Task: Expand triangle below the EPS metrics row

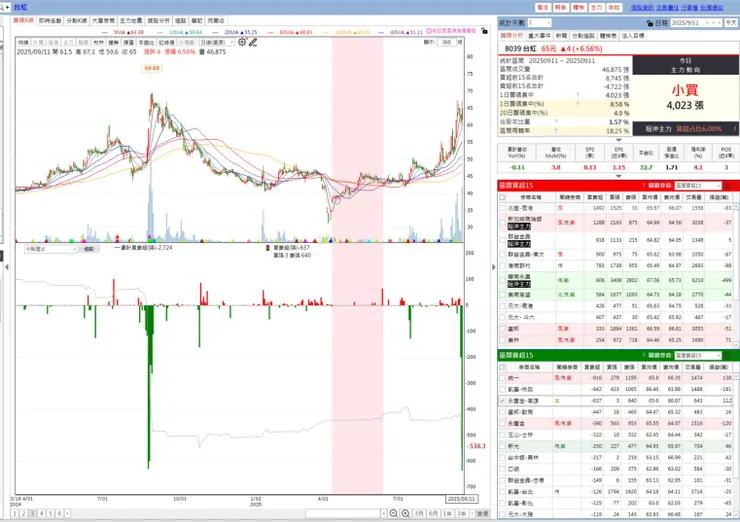Action: pos(618,176)
